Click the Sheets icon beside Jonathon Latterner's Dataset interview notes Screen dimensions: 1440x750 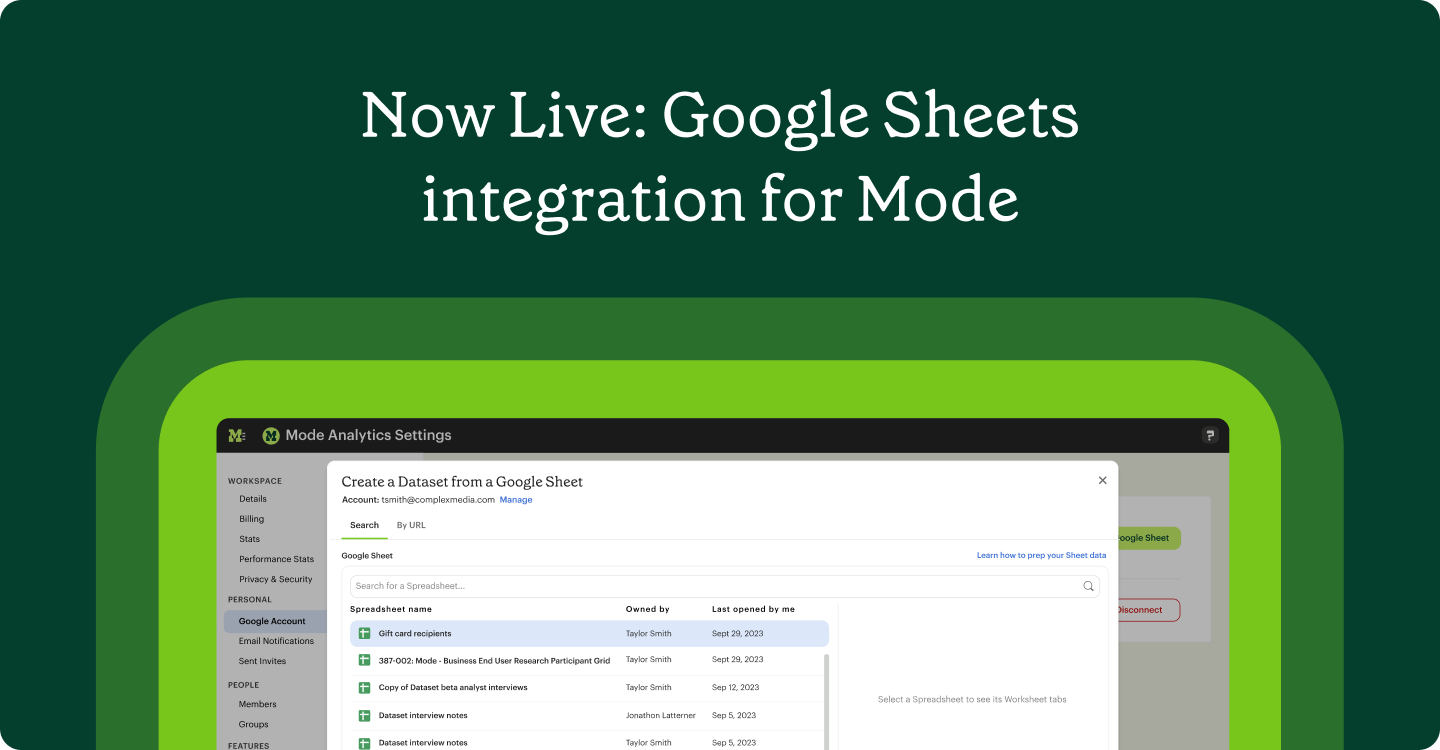click(364, 715)
